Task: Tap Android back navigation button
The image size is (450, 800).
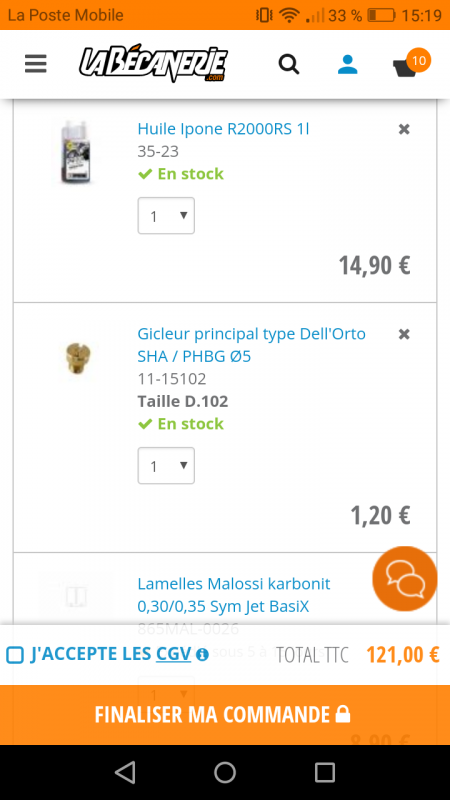Action: point(126,772)
